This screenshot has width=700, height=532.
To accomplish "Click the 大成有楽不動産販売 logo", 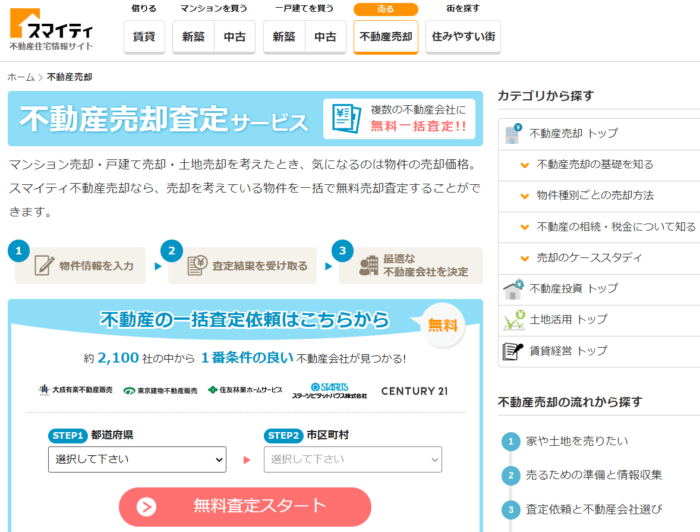I will (x=75, y=390).
